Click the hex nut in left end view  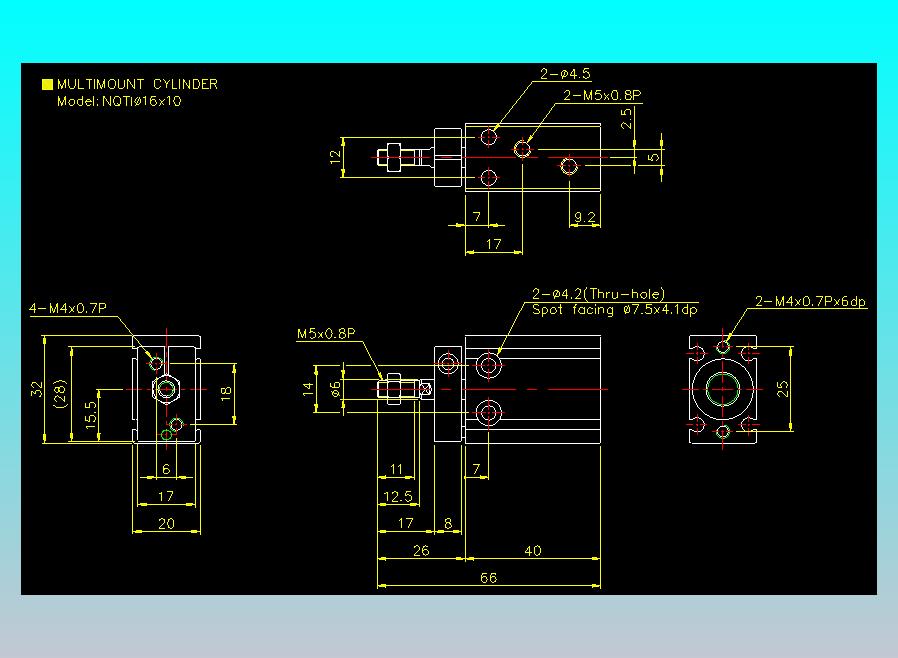click(x=167, y=389)
